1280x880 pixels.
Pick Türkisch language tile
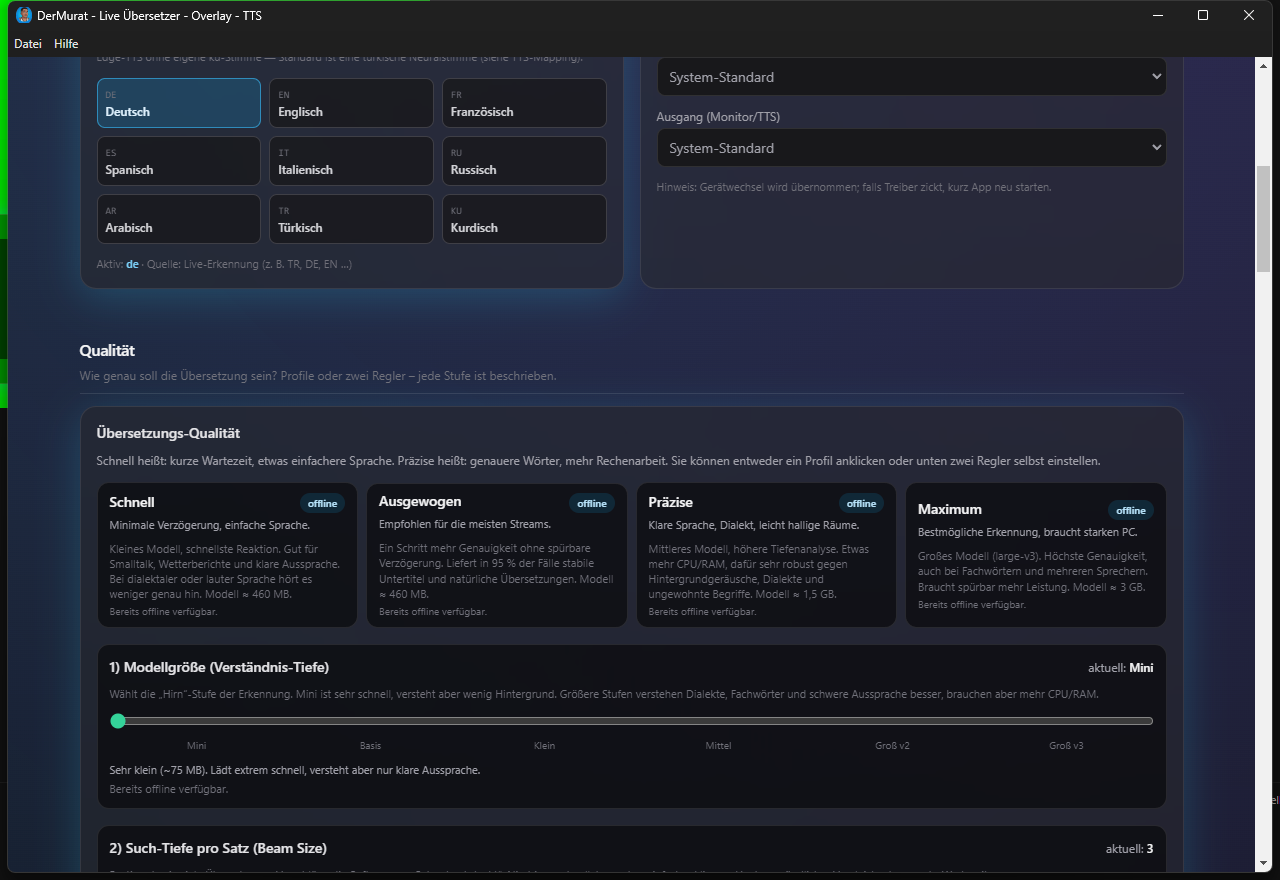pos(352,219)
